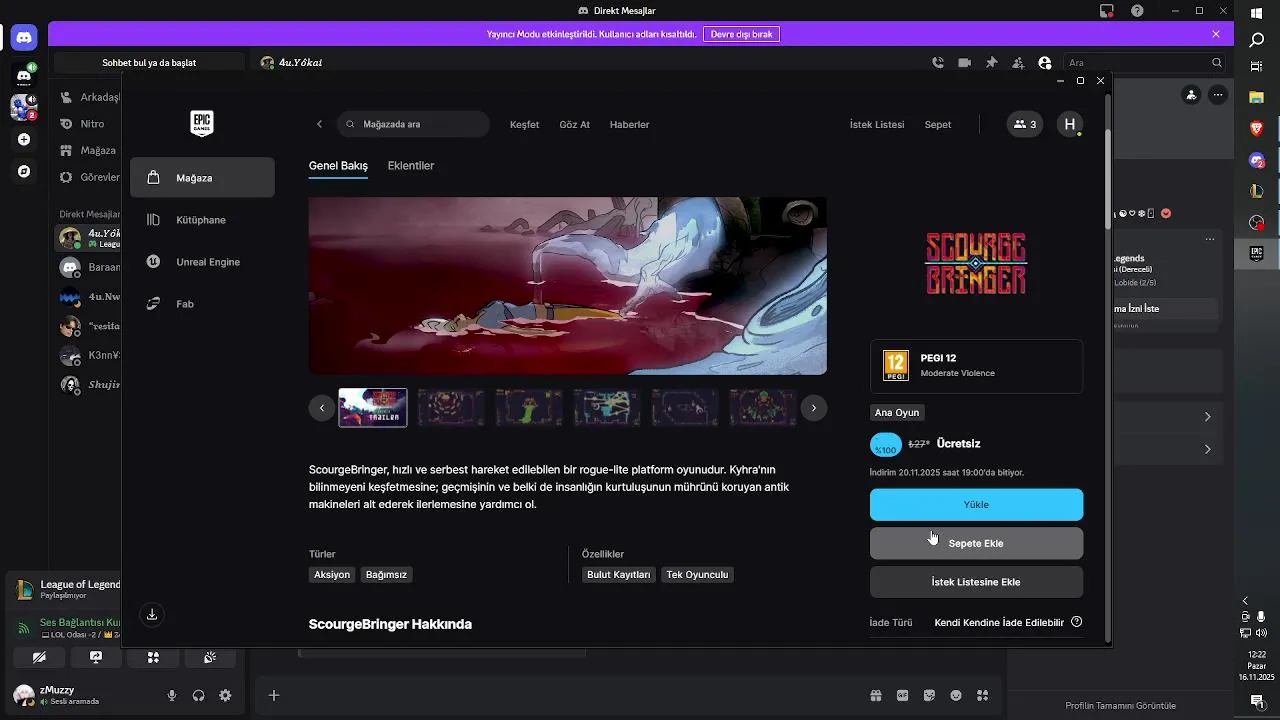Expand the first chevron row in Discord profile

click(x=1207, y=416)
